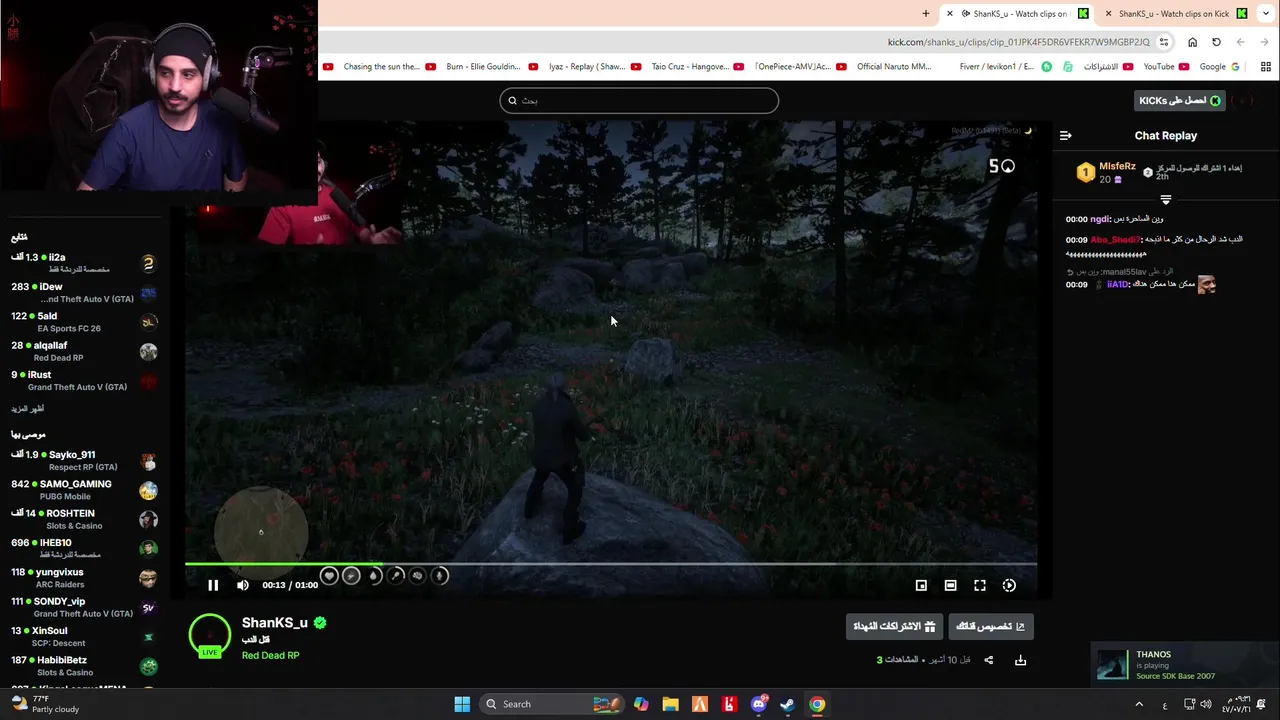This screenshot has height=720, width=1280.
Task: Open the Red Dead RP category link
Action: coord(270,656)
